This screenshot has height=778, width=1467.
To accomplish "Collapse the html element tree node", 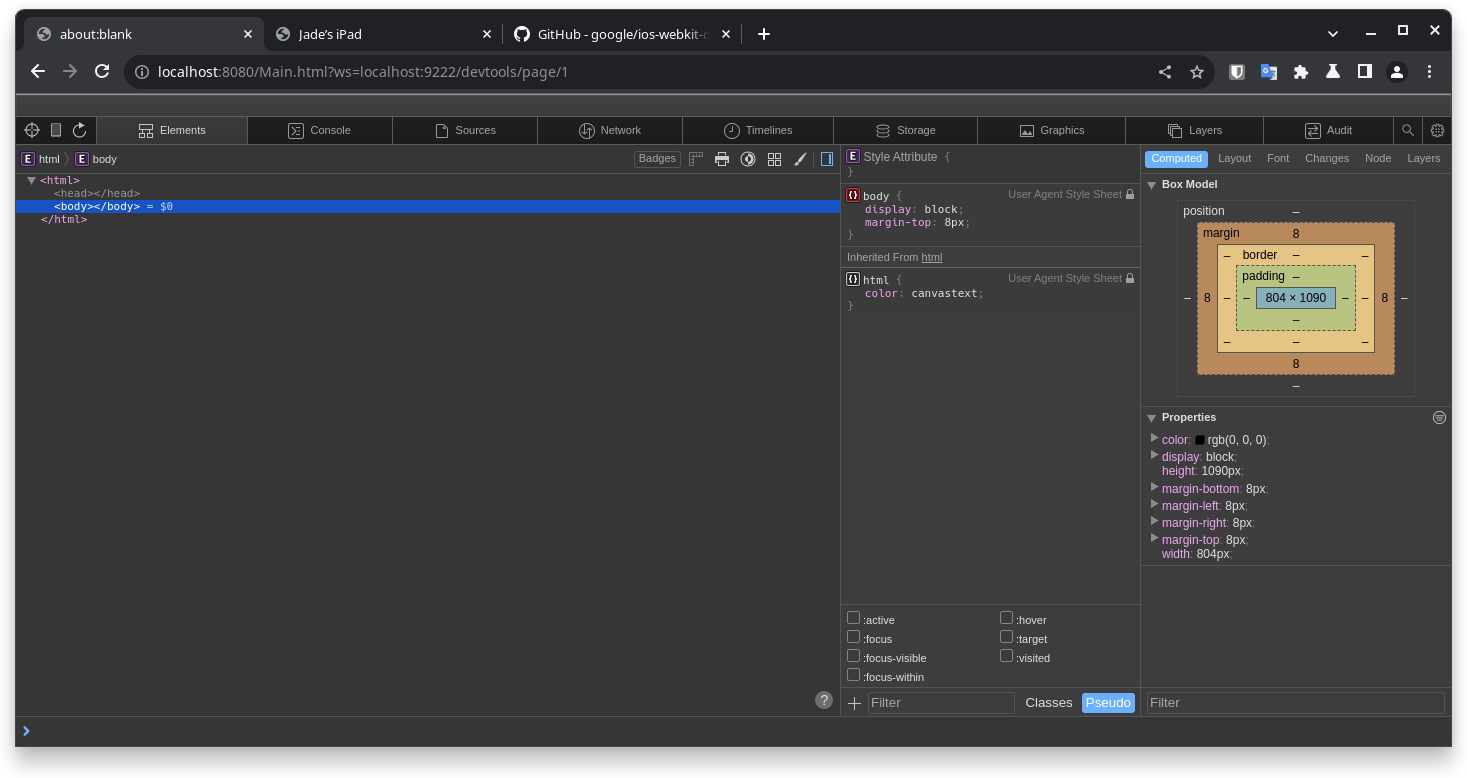I will click(x=32, y=181).
